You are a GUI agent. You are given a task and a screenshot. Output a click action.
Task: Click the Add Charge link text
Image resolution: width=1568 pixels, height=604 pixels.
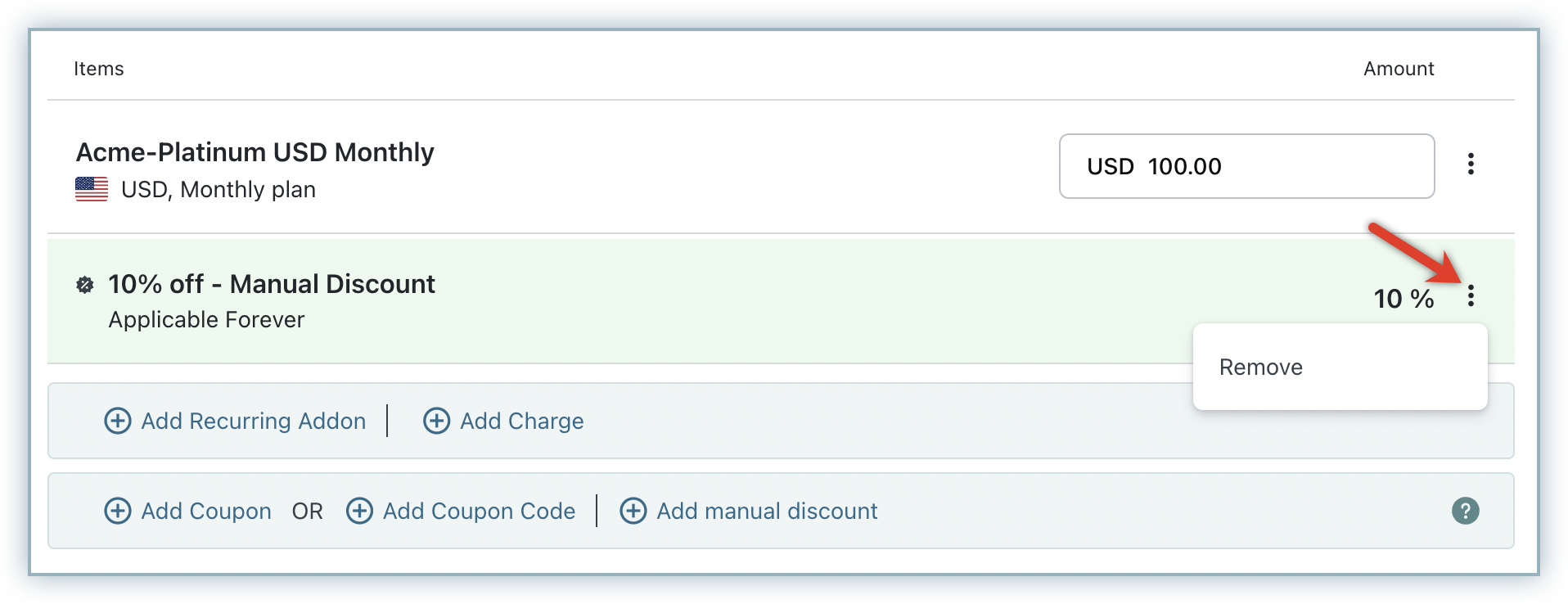click(522, 421)
